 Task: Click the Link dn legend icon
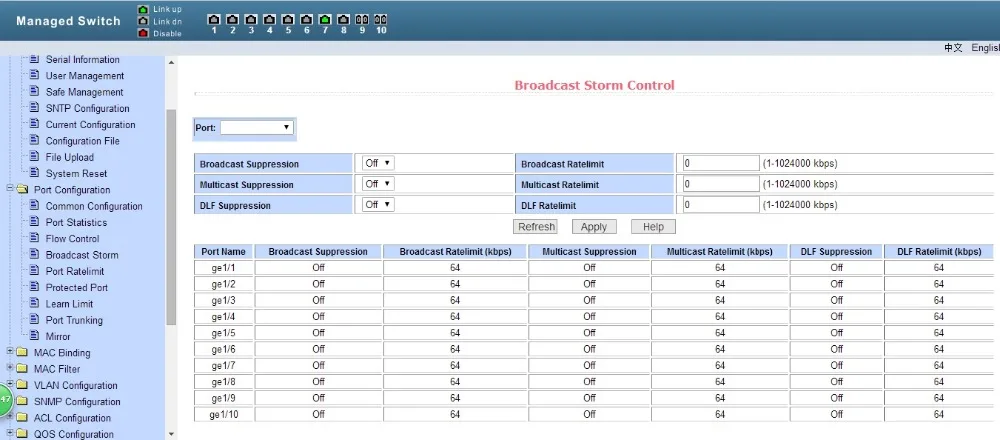(x=143, y=21)
